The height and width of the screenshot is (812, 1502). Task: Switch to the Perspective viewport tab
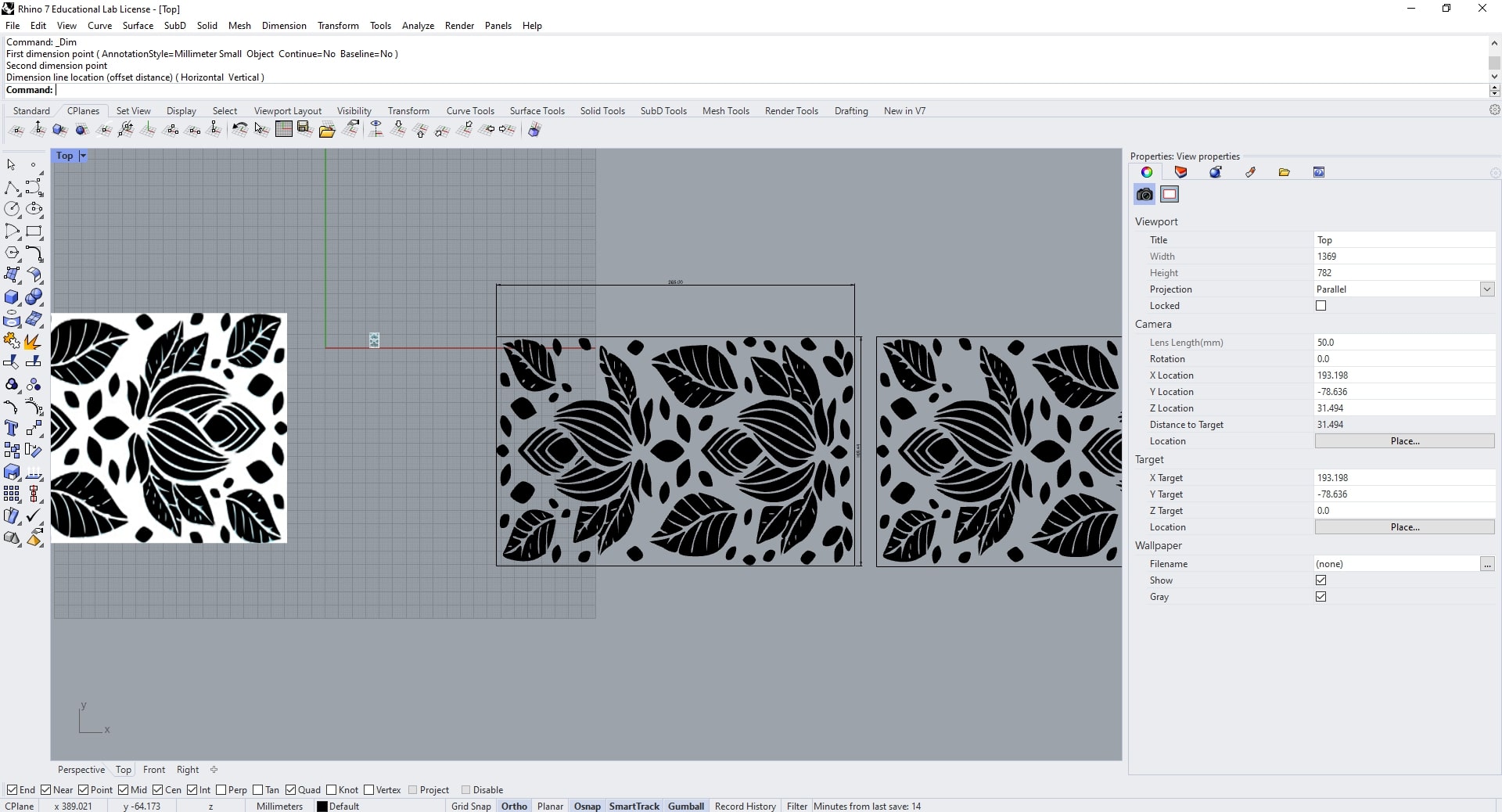(x=81, y=769)
